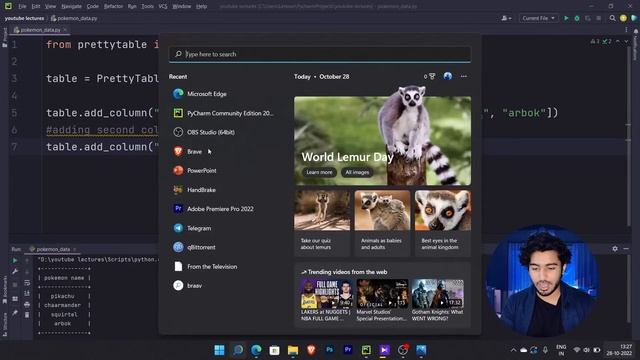Click the green Run button in PyCharm toolbar
Screen dimensions: 640x360
pos(566,18)
